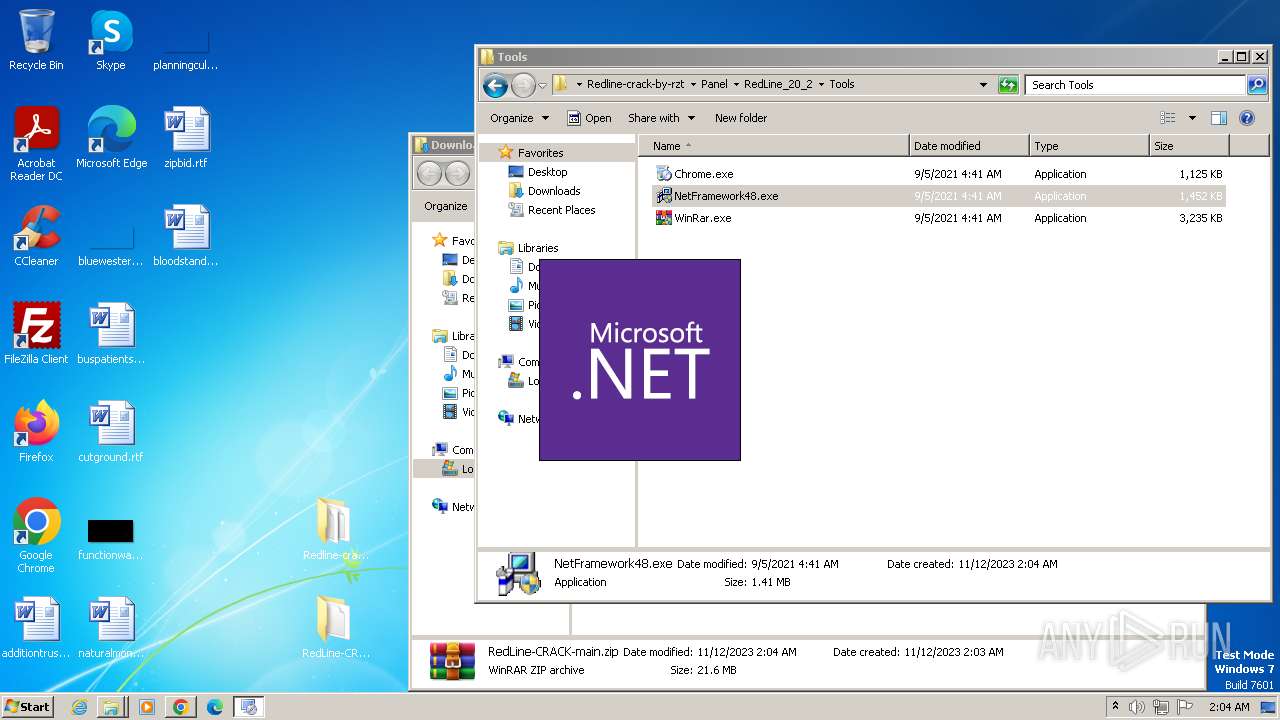Open the Redline-cra folder on desktop

click(x=335, y=530)
